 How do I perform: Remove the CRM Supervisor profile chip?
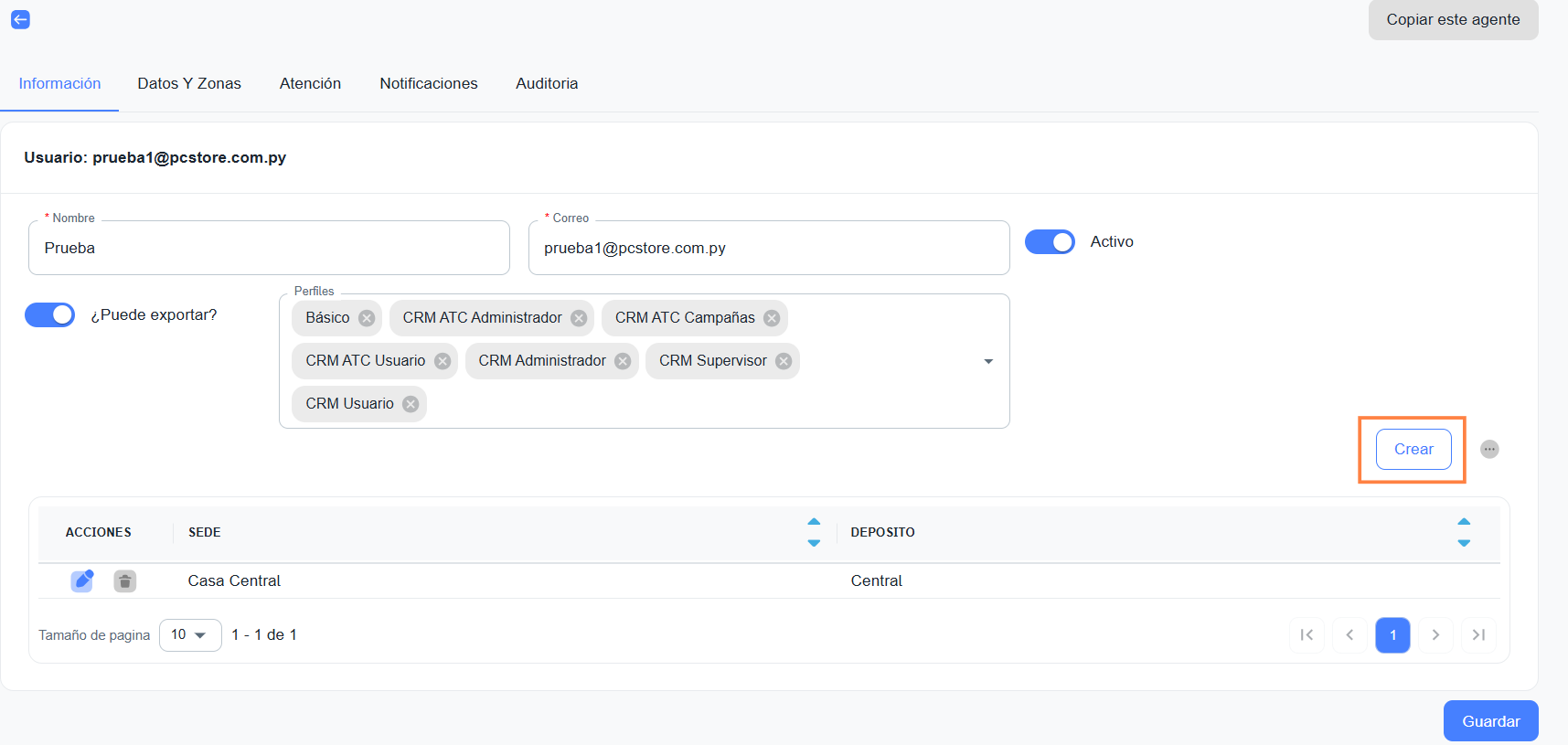tap(784, 361)
